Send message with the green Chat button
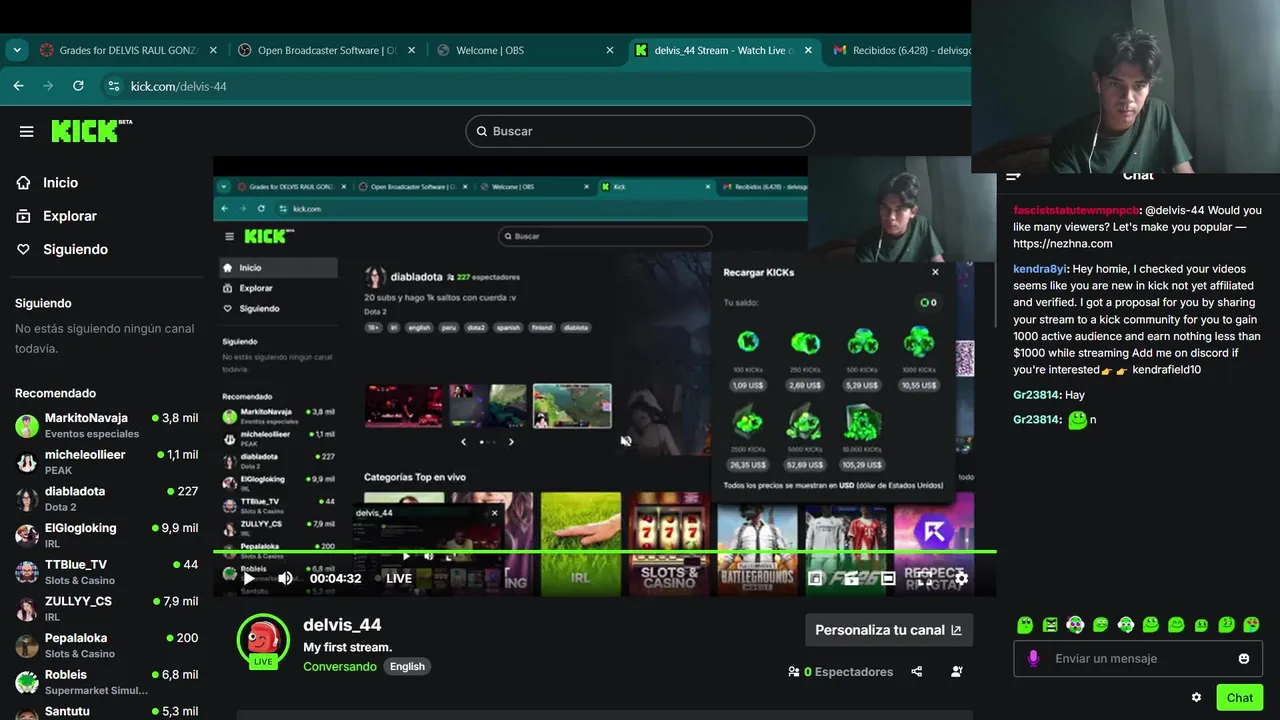Viewport: 1280px width, 720px height. [1240, 698]
